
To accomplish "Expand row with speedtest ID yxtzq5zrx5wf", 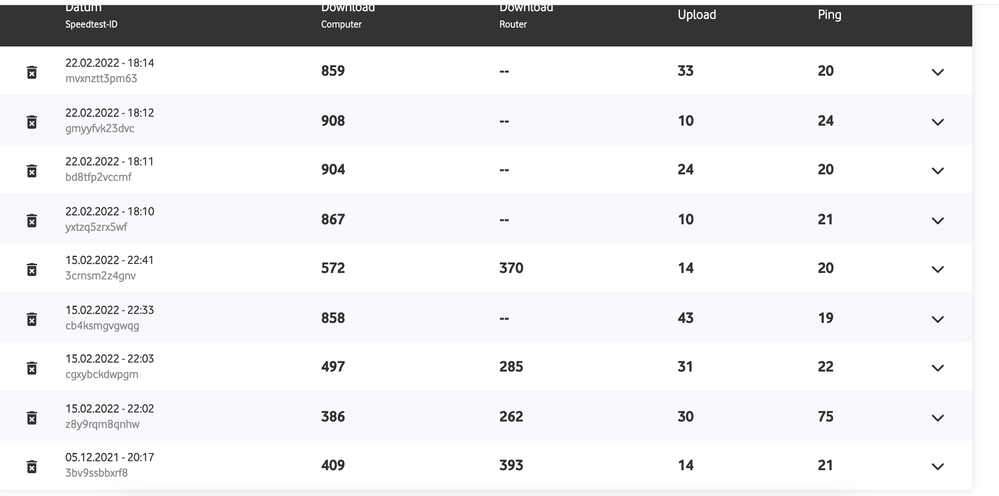I will coord(937,220).
